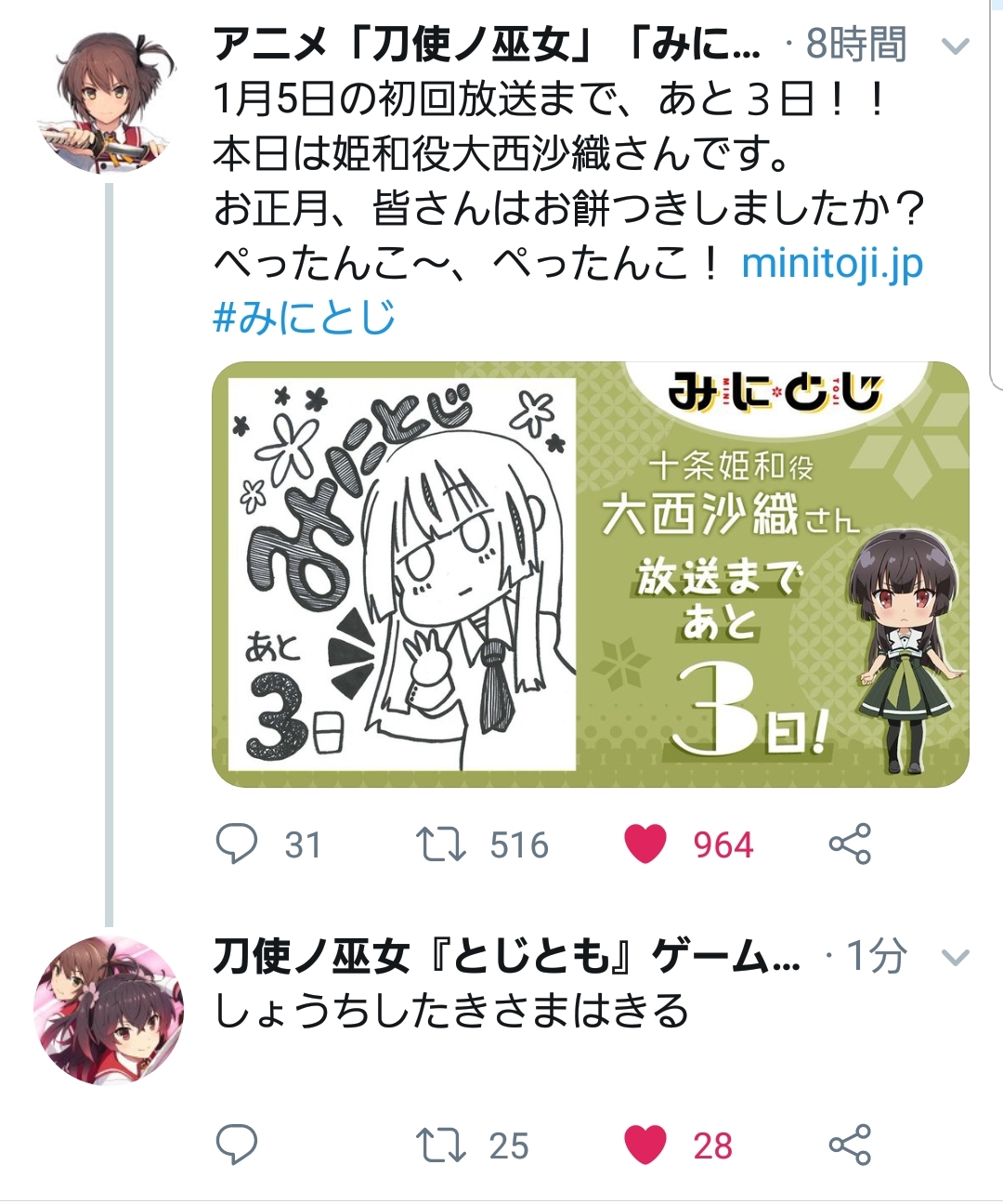View the とじとも game account's avatar

(109, 1011)
